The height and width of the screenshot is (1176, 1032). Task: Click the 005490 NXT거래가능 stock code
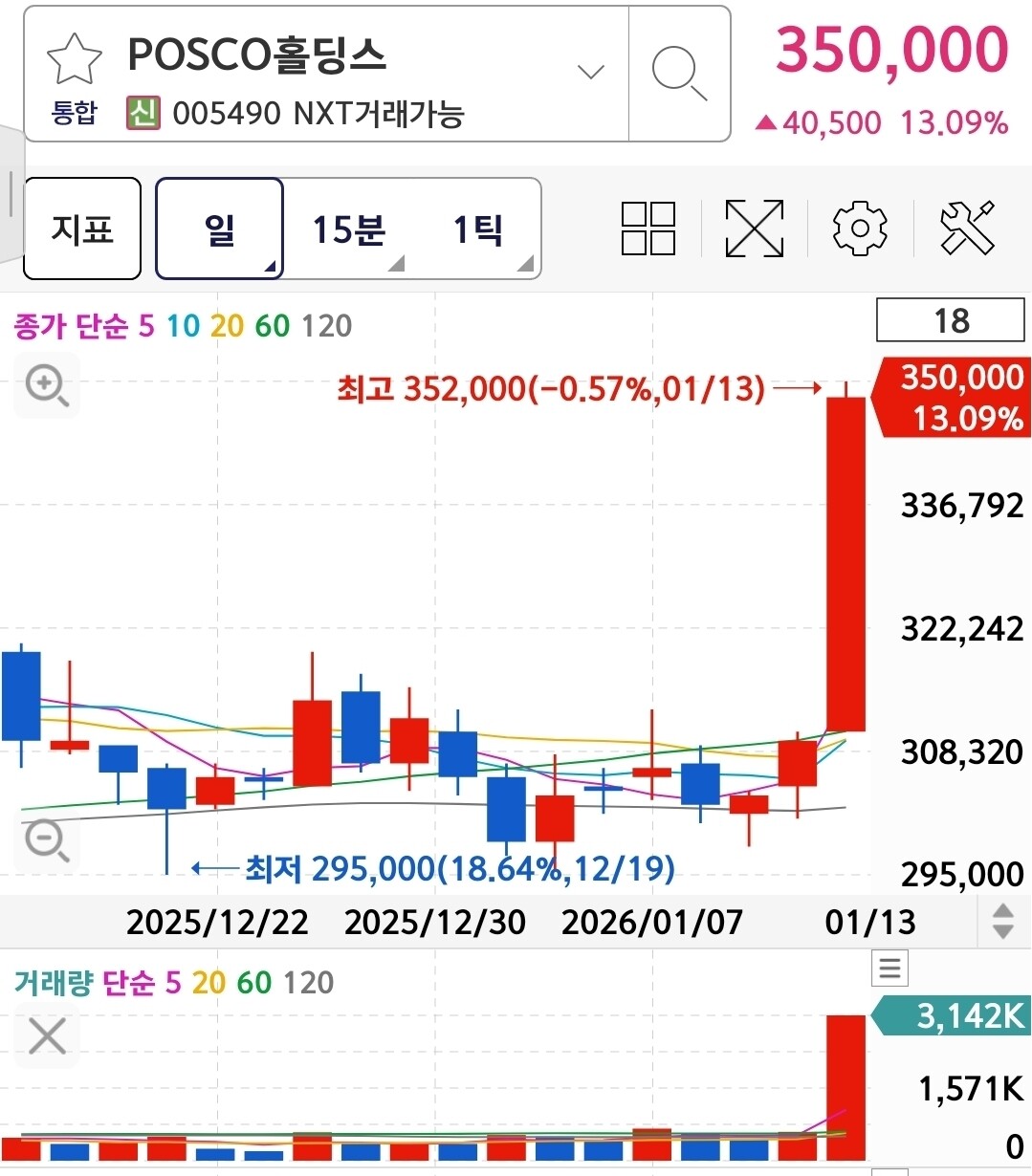pos(318,114)
